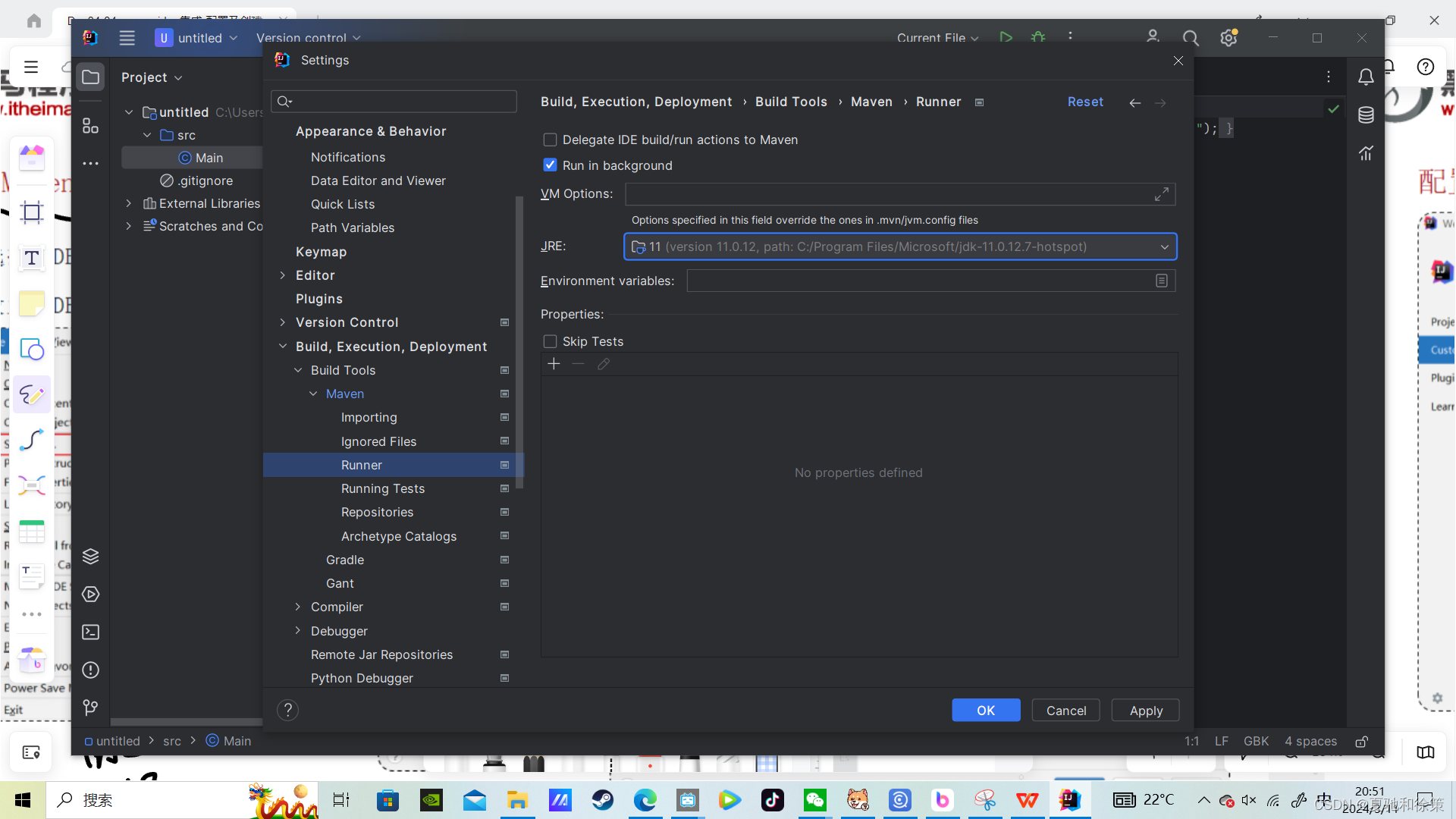
Task: Open More tool windows ellipsis in left bar
Action: 90,163
